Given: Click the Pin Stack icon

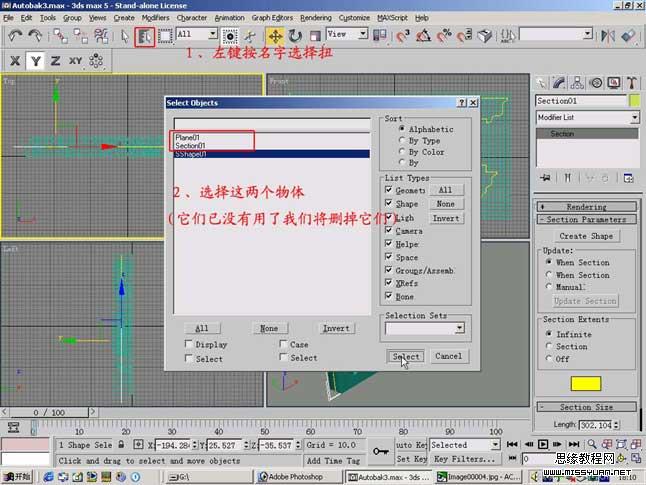Looking at the screenshot, I should [545, 178].
